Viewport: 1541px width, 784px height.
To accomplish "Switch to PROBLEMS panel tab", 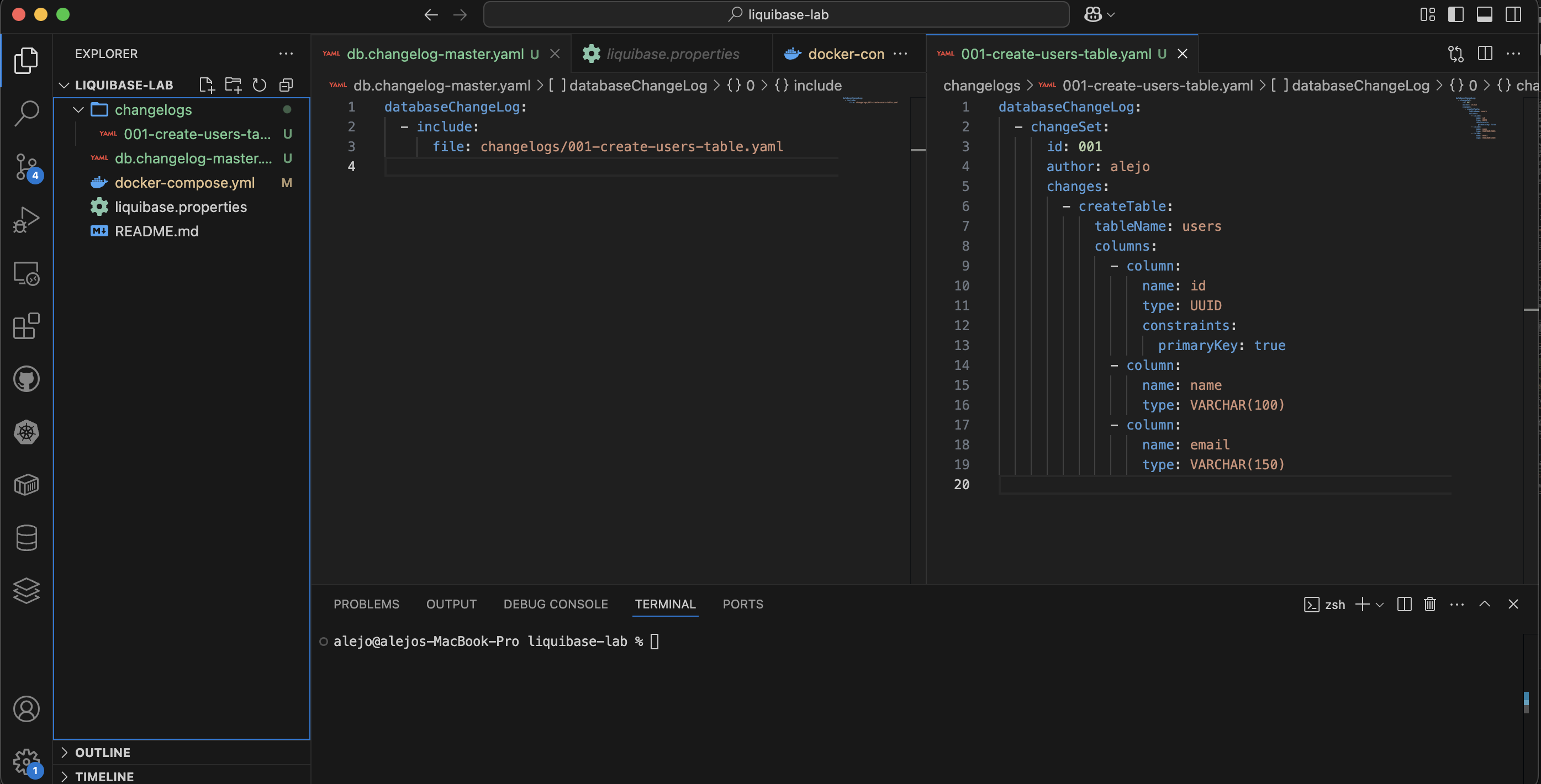I will tap(366, 604).
